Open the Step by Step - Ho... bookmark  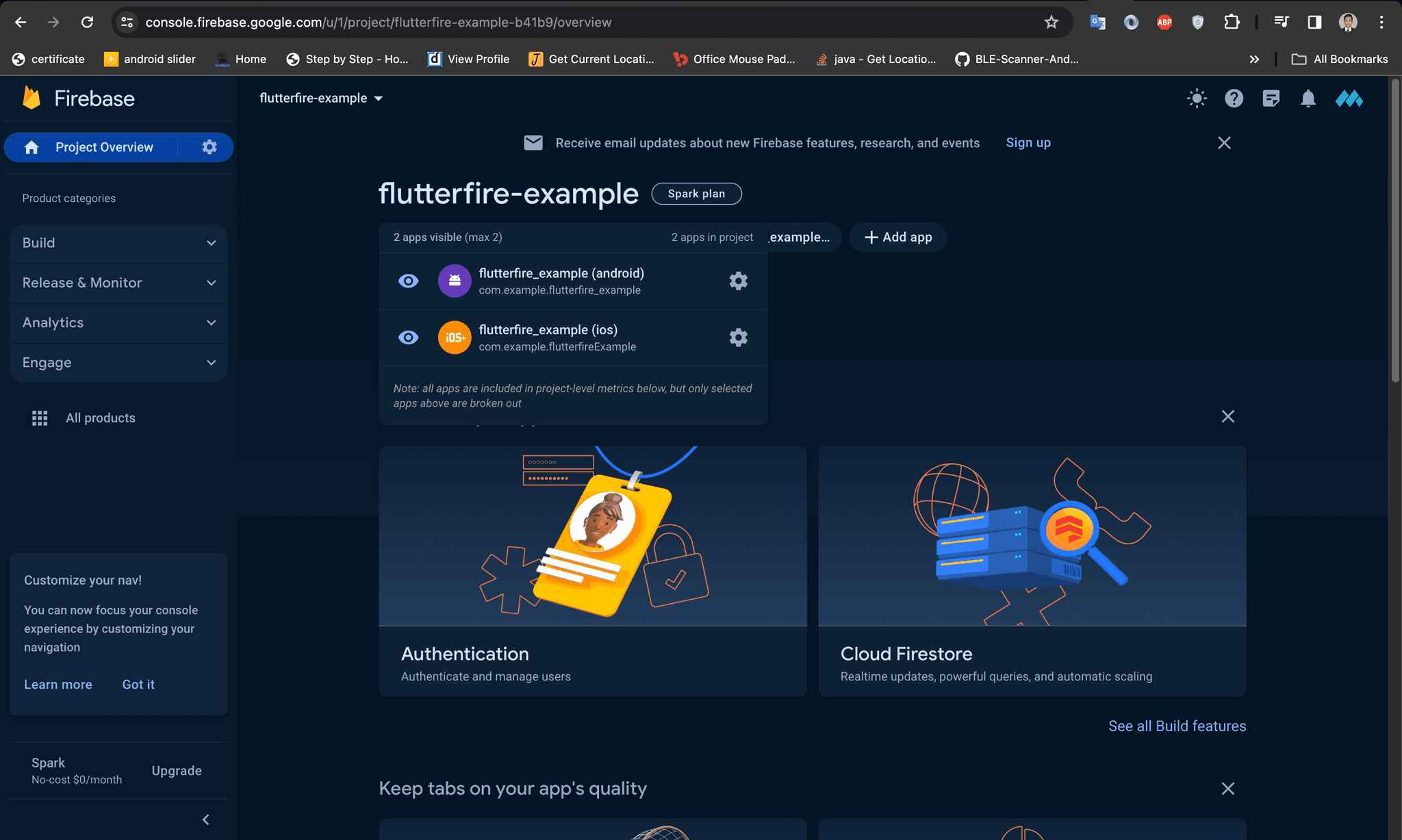[x=348, y=59]
